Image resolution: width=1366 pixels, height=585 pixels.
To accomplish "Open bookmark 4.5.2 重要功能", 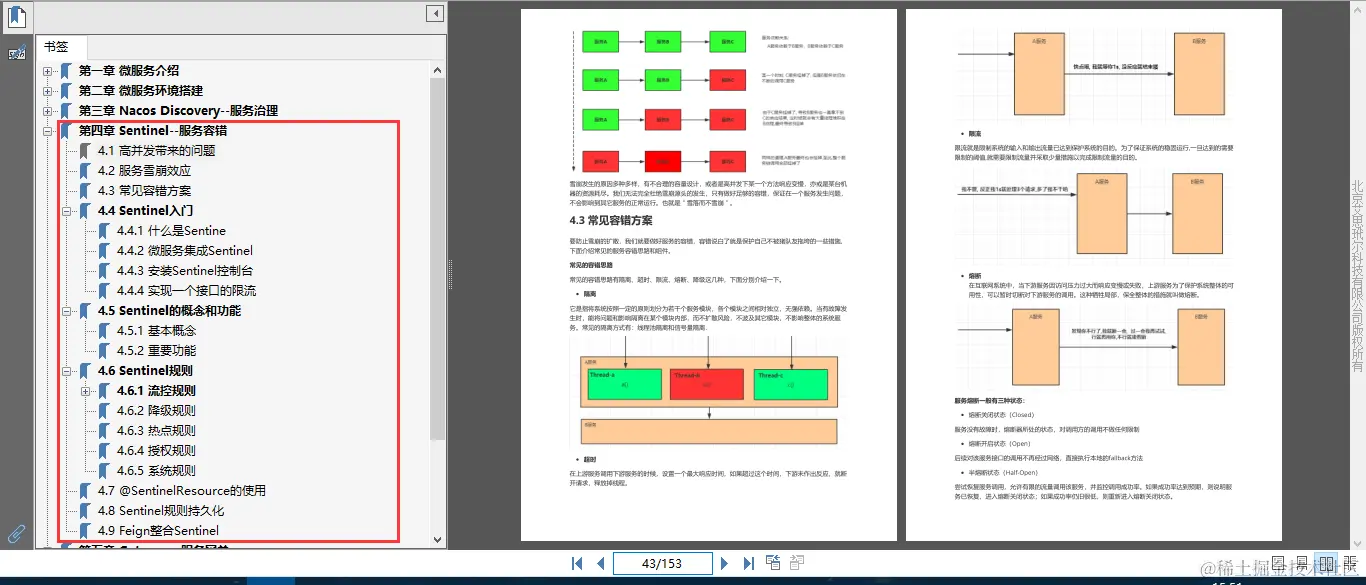I will pos(156,351).
